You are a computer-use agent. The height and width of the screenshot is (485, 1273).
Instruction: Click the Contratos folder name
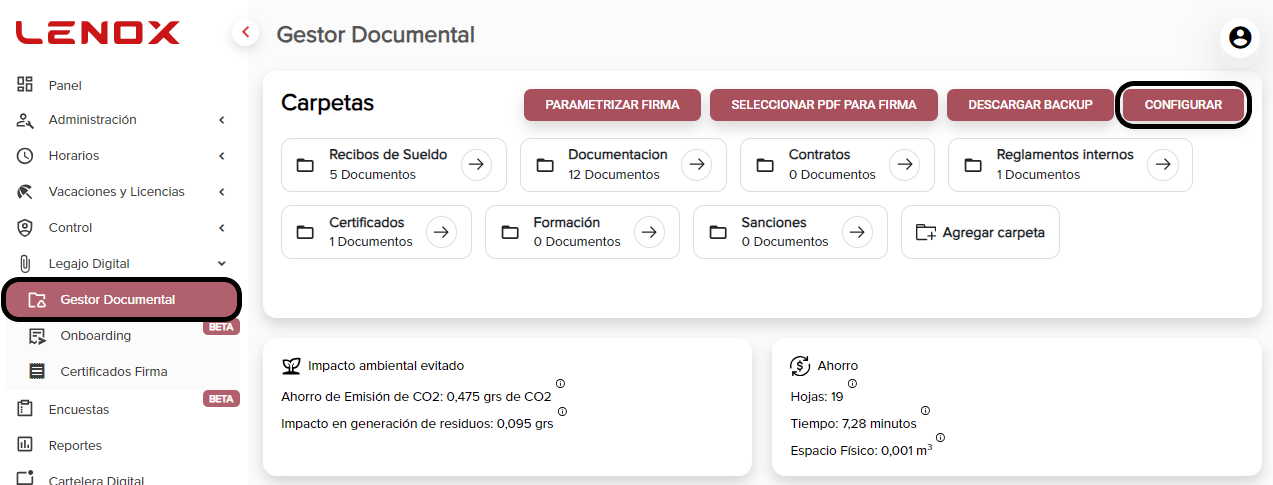819,155
